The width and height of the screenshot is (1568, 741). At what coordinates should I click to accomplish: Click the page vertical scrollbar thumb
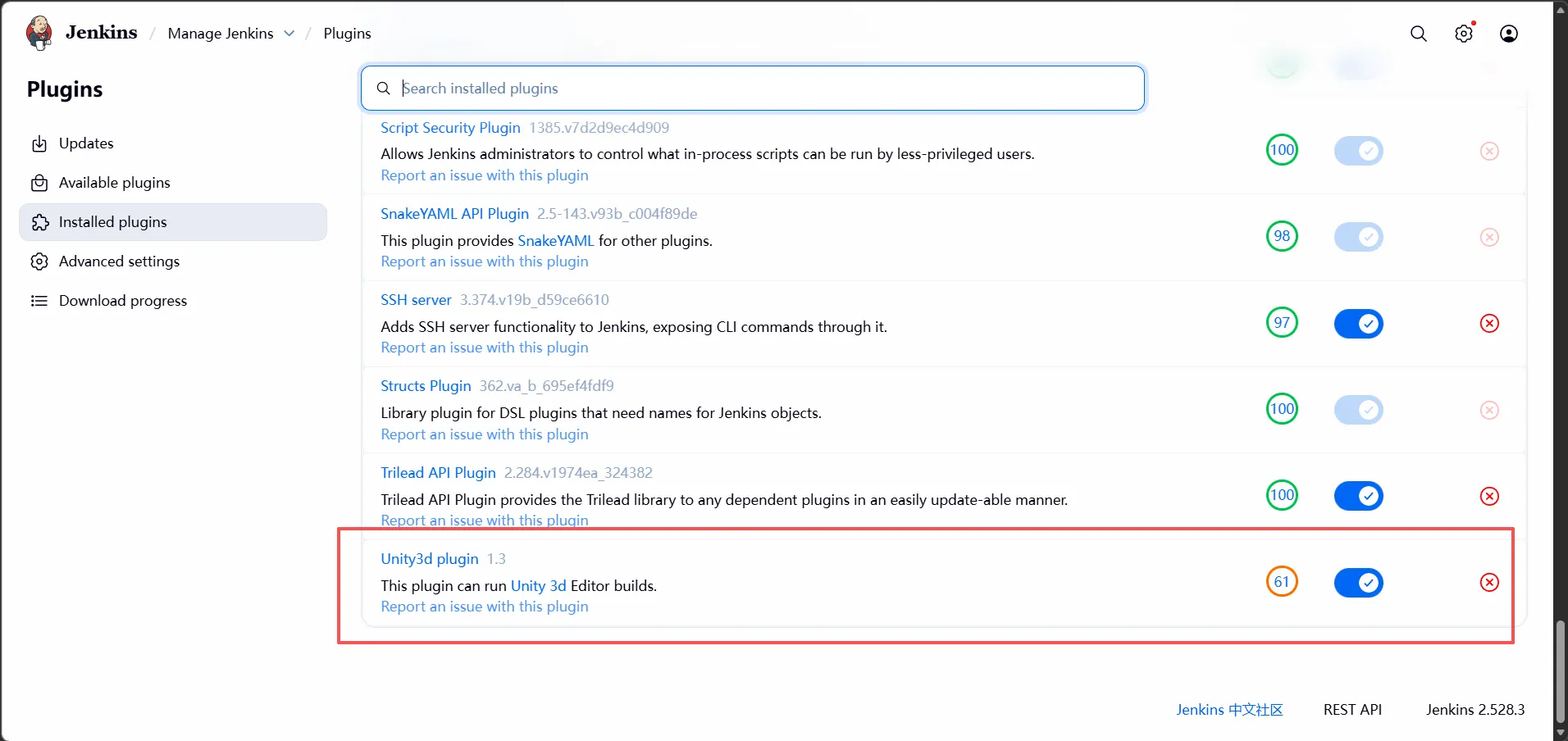coord(1560,671)
